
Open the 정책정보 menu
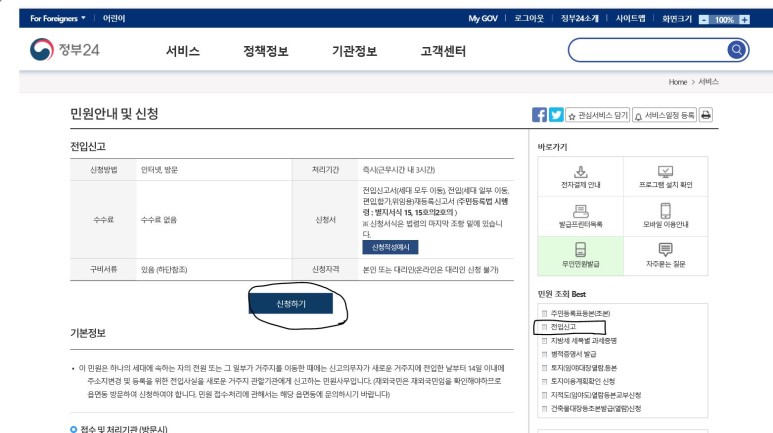(266, 51)
